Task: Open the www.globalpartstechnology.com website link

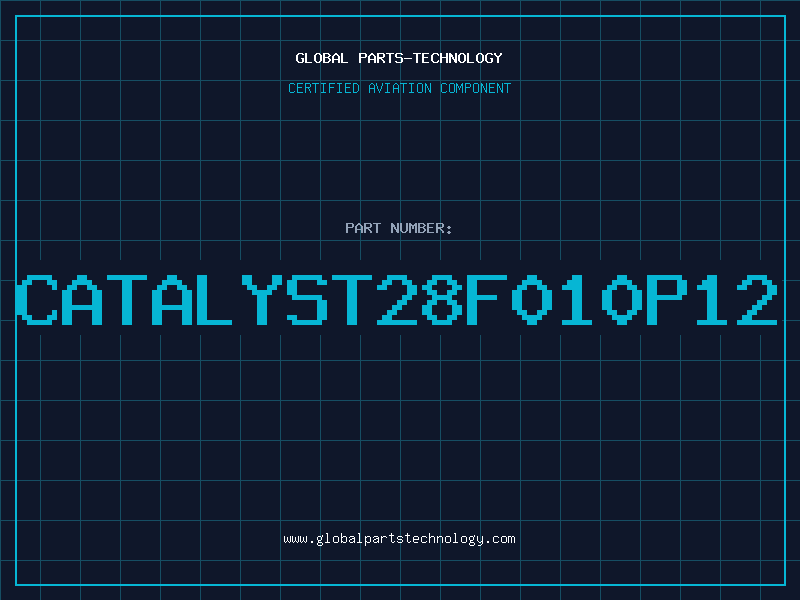Action: click(x=399, y=539)
